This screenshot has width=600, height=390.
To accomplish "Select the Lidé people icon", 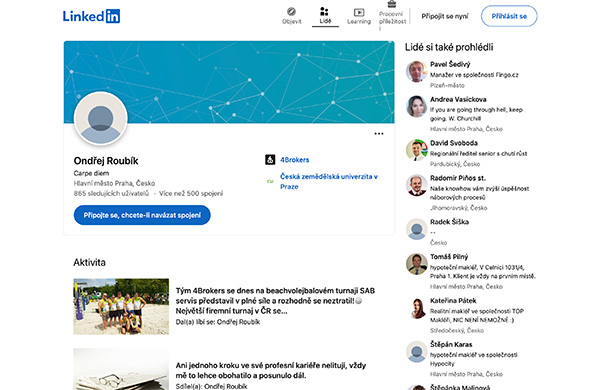I will [x=324, y=11].
